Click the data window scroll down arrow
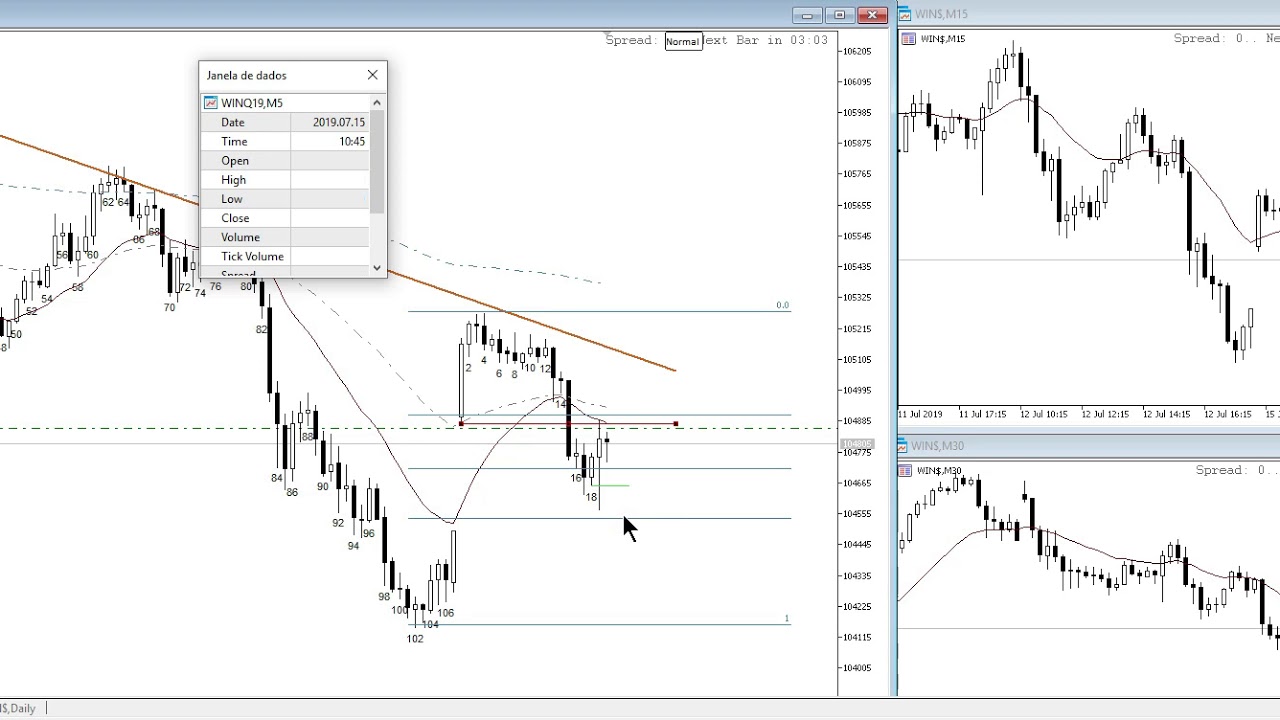Viewport: 1280px width, 720px height. (377, 267)
